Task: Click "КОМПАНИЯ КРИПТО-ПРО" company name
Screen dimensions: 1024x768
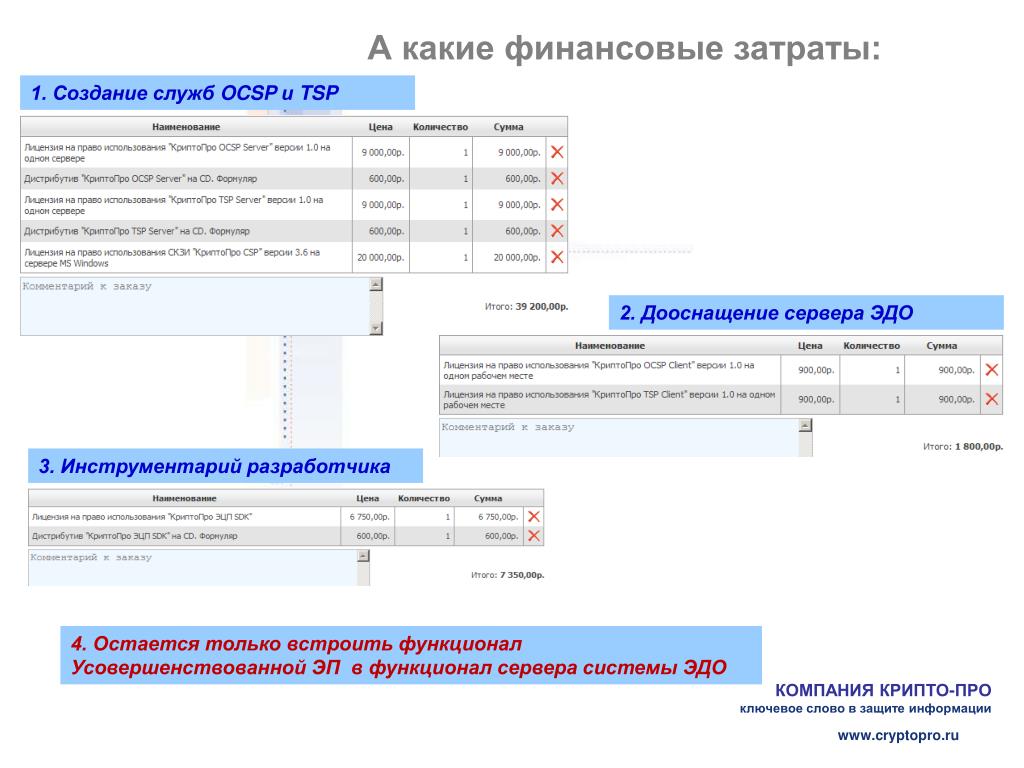Action: click(883, 690)
